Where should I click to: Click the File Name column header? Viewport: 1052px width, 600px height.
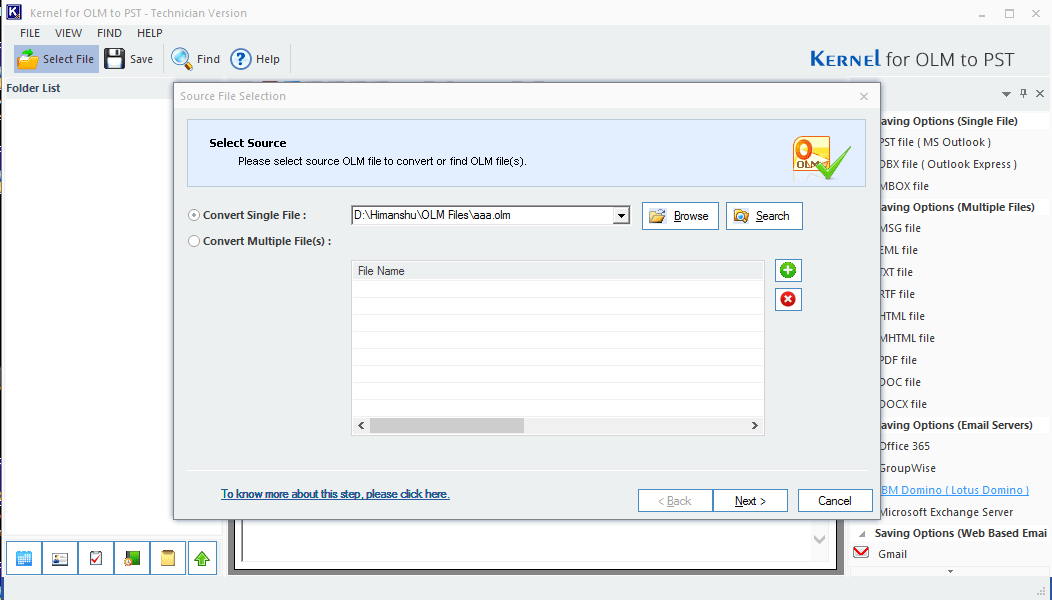tap(558, 270)
